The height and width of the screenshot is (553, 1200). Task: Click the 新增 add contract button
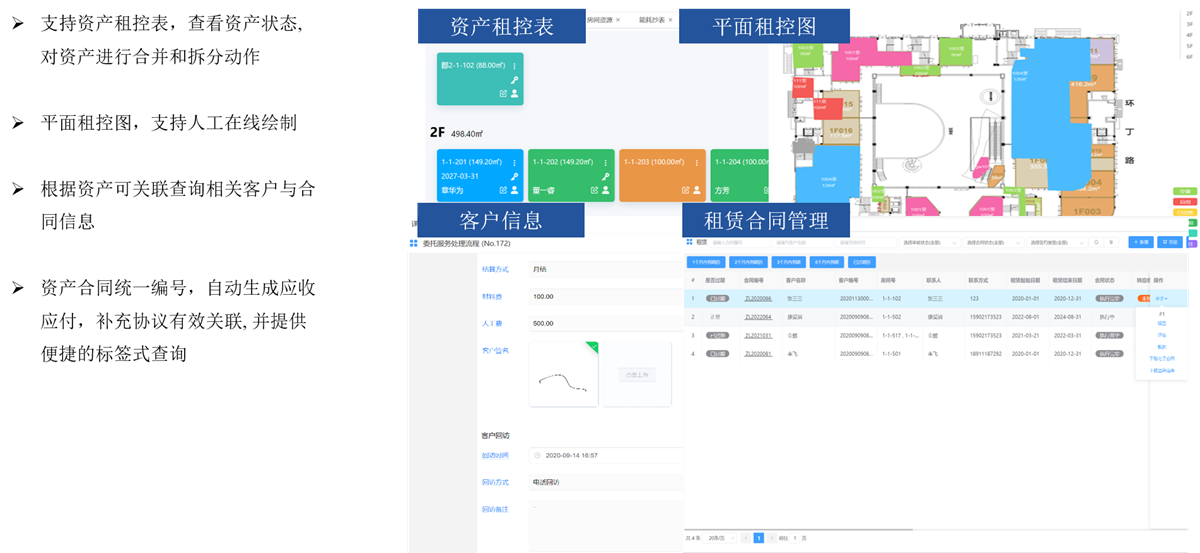point(1140,242)
